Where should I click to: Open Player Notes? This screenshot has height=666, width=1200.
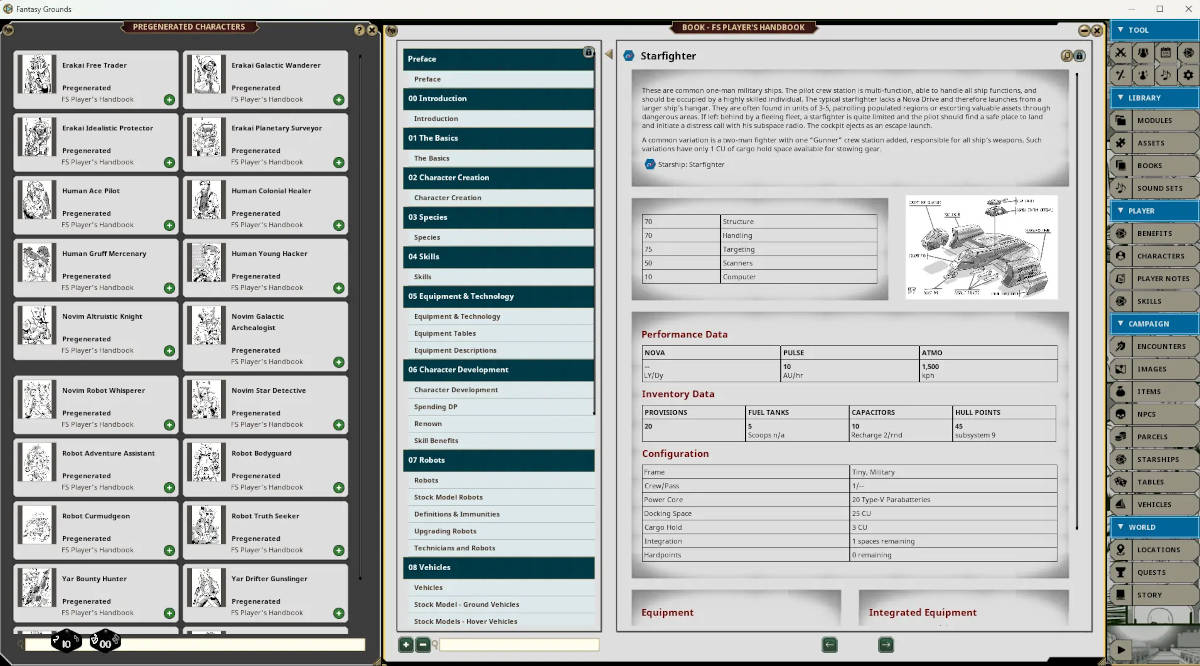tap(1154, 279)
